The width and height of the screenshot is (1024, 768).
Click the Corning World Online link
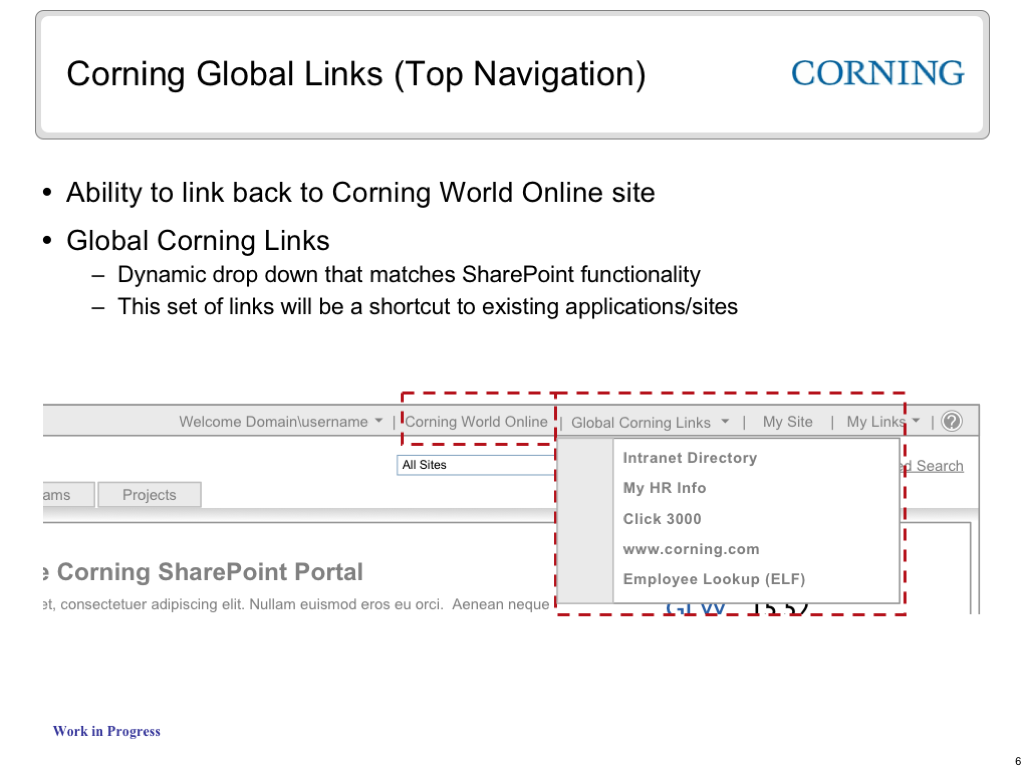click(x=476, y=422)
